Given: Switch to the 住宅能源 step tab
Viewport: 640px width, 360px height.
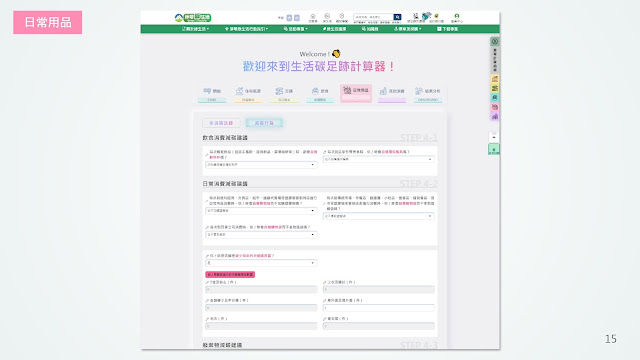Looking at the screenshot, I should click(x=248, y=94).
